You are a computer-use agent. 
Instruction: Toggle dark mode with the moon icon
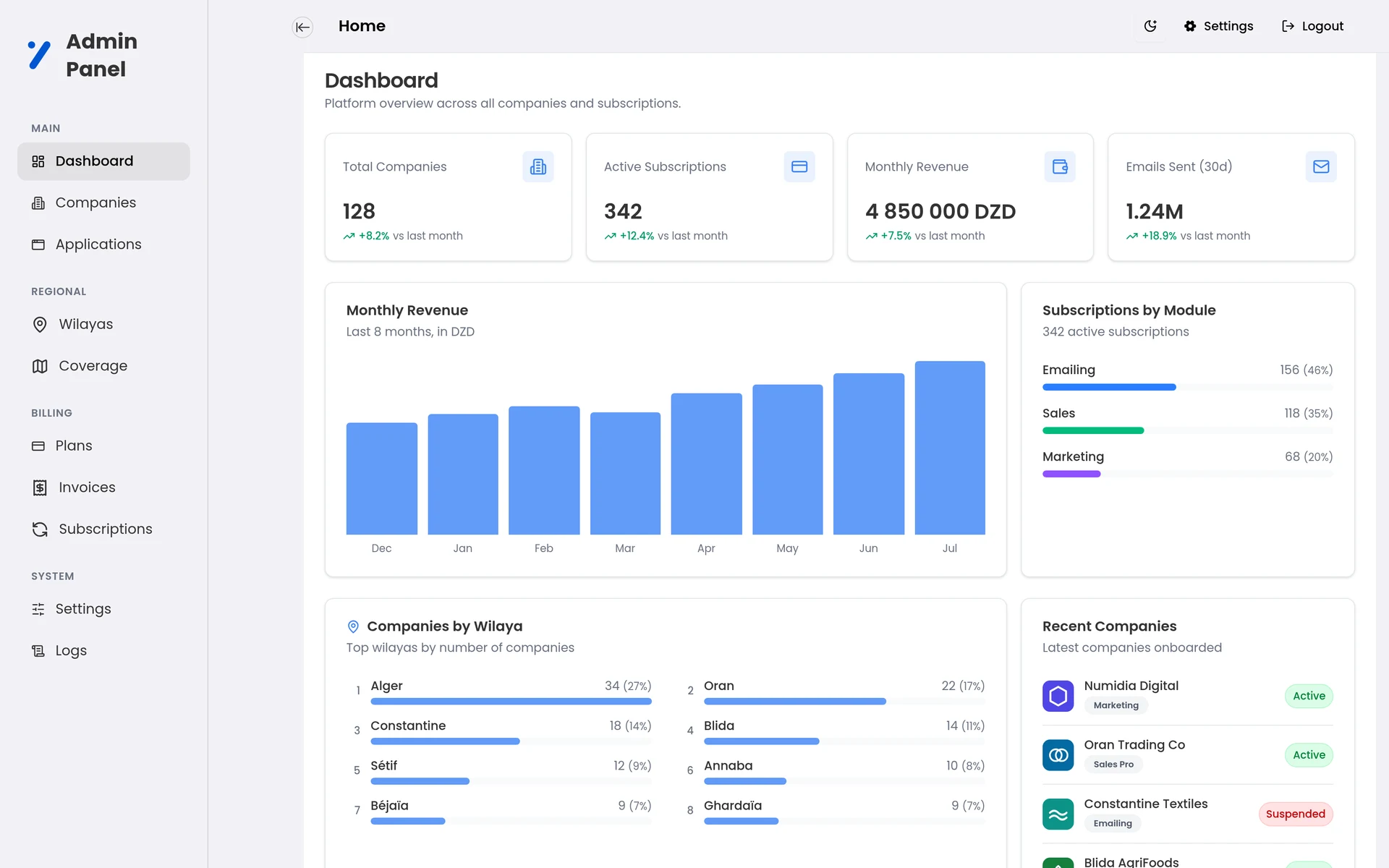(x=1150, y=26)
